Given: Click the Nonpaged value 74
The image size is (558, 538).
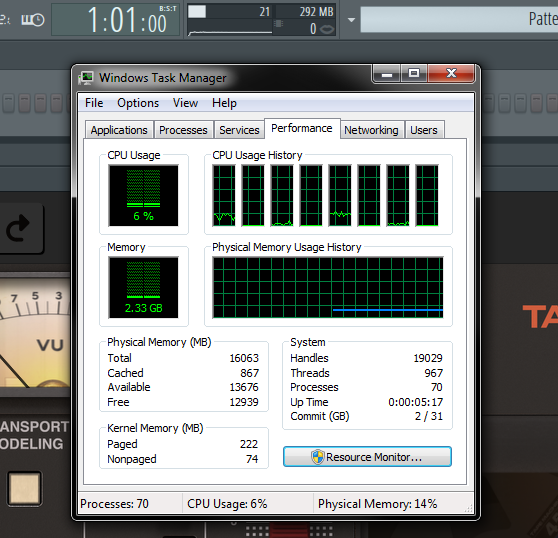Looking at the screenshot, I should [252, 459].
